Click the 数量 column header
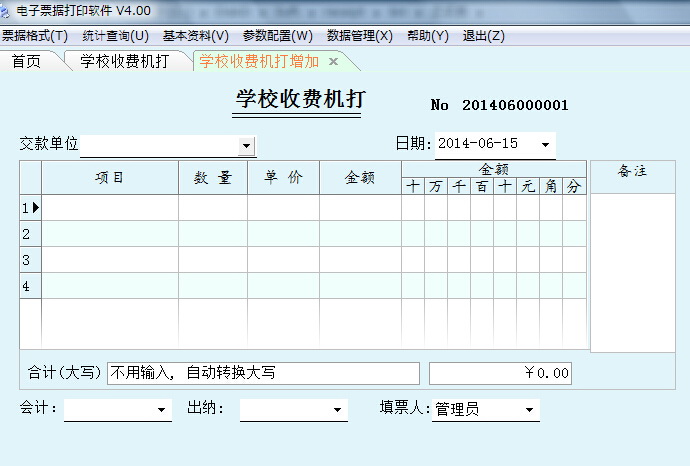This screenshot has width=690, height=466. click(213, 178)
